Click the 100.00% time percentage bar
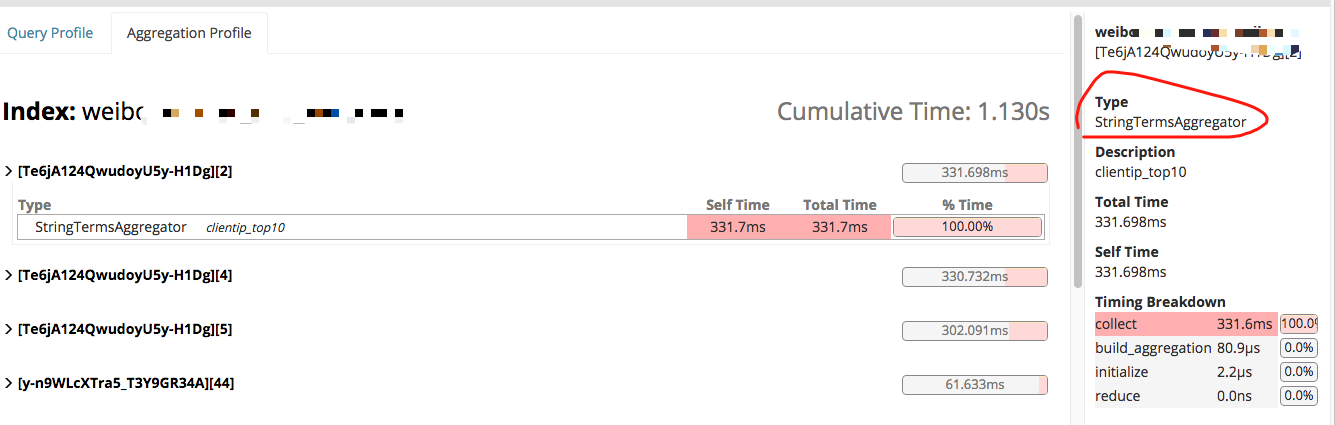Image resolution: width=1335 pixels, height=425 pixels. (x=968, y=227)
